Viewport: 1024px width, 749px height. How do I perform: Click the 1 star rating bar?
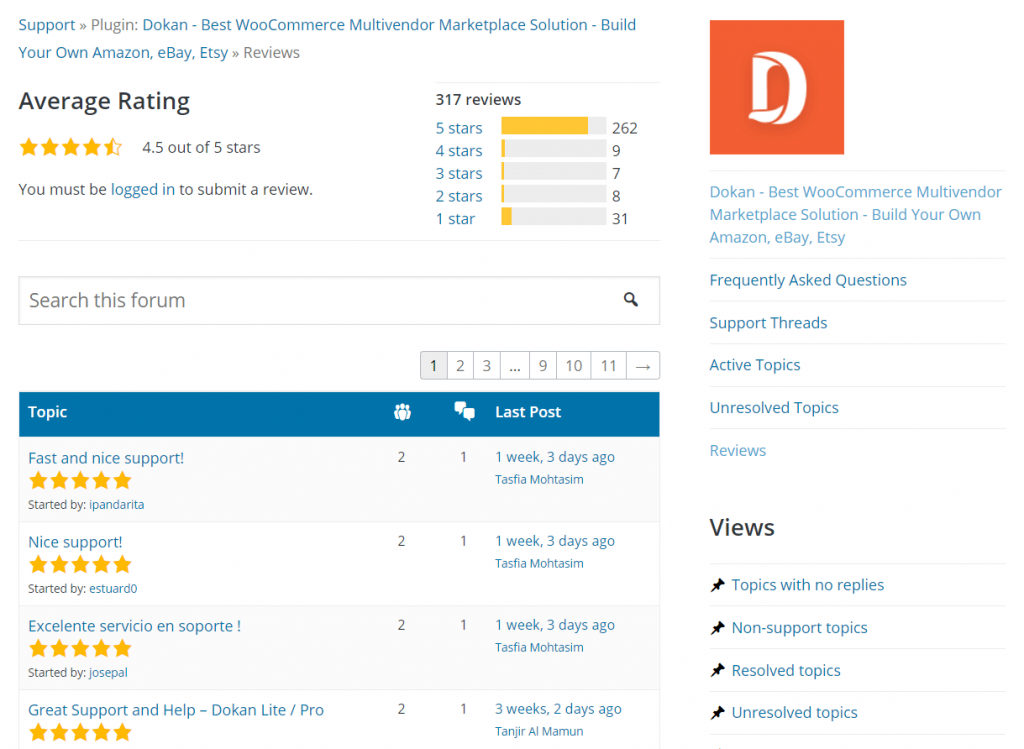point(554,216)
